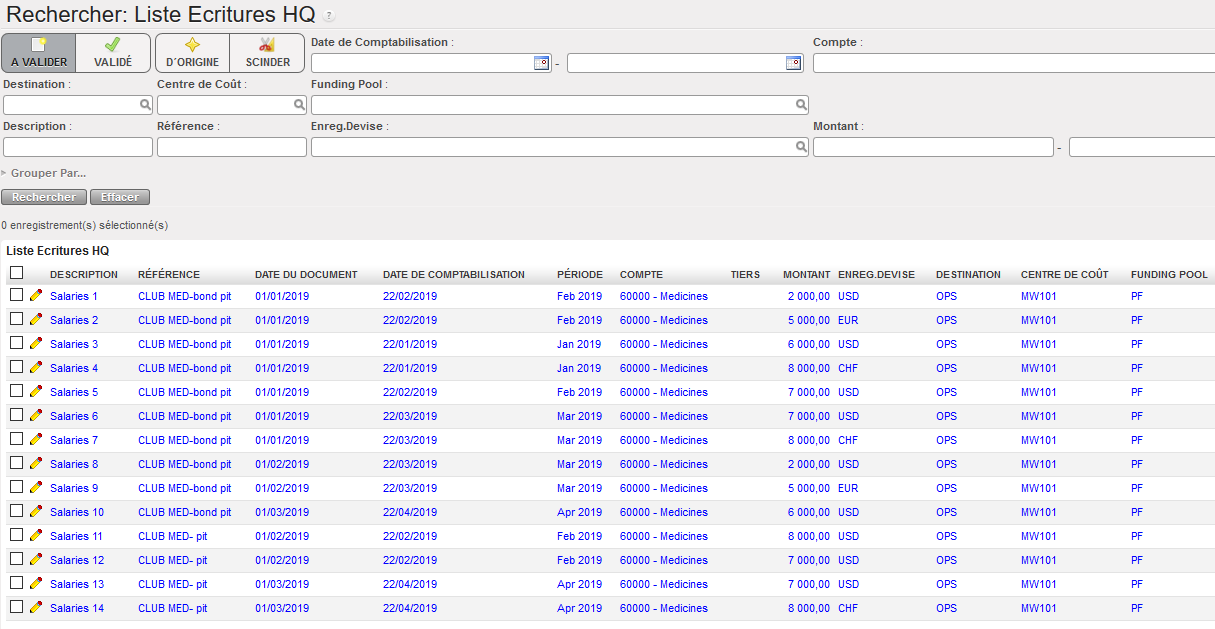Toggle the Validé filter button

click(x=113, y=53)
